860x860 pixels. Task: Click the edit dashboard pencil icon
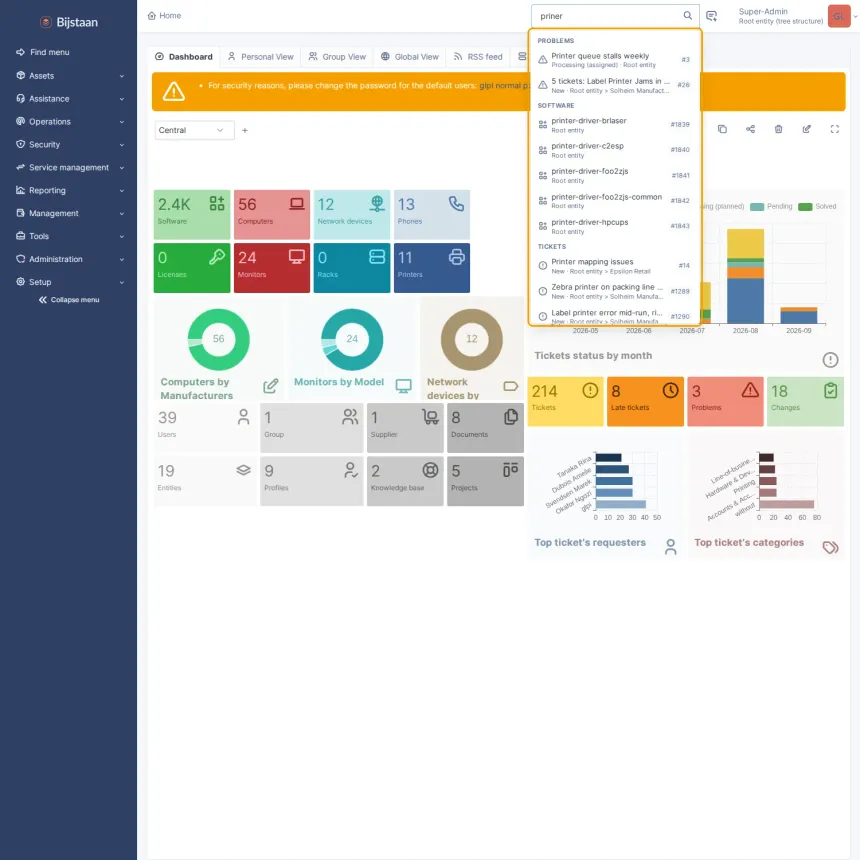click(806, 129)
